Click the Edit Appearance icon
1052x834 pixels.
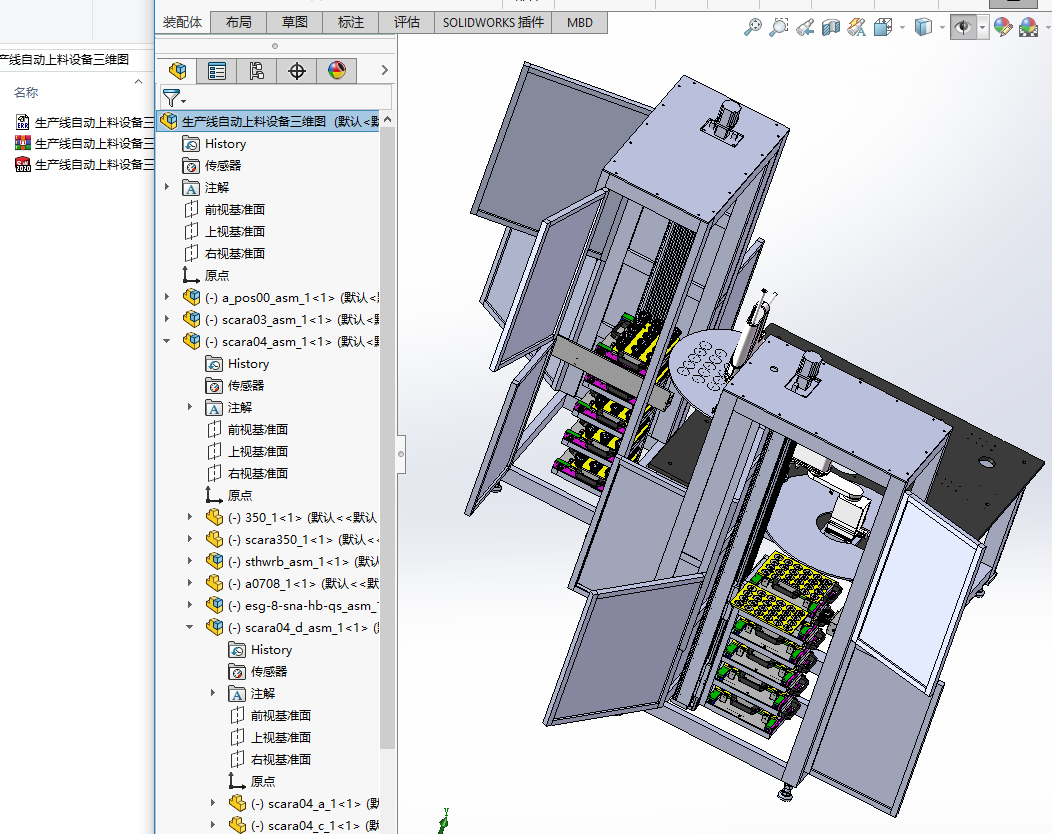tap(1003, 28)
